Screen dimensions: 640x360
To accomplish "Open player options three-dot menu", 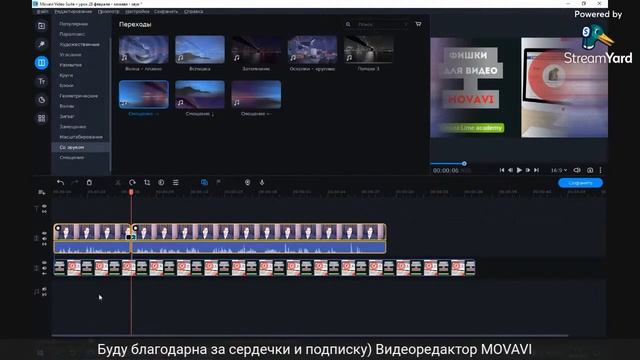I will (x=600, y=170).
